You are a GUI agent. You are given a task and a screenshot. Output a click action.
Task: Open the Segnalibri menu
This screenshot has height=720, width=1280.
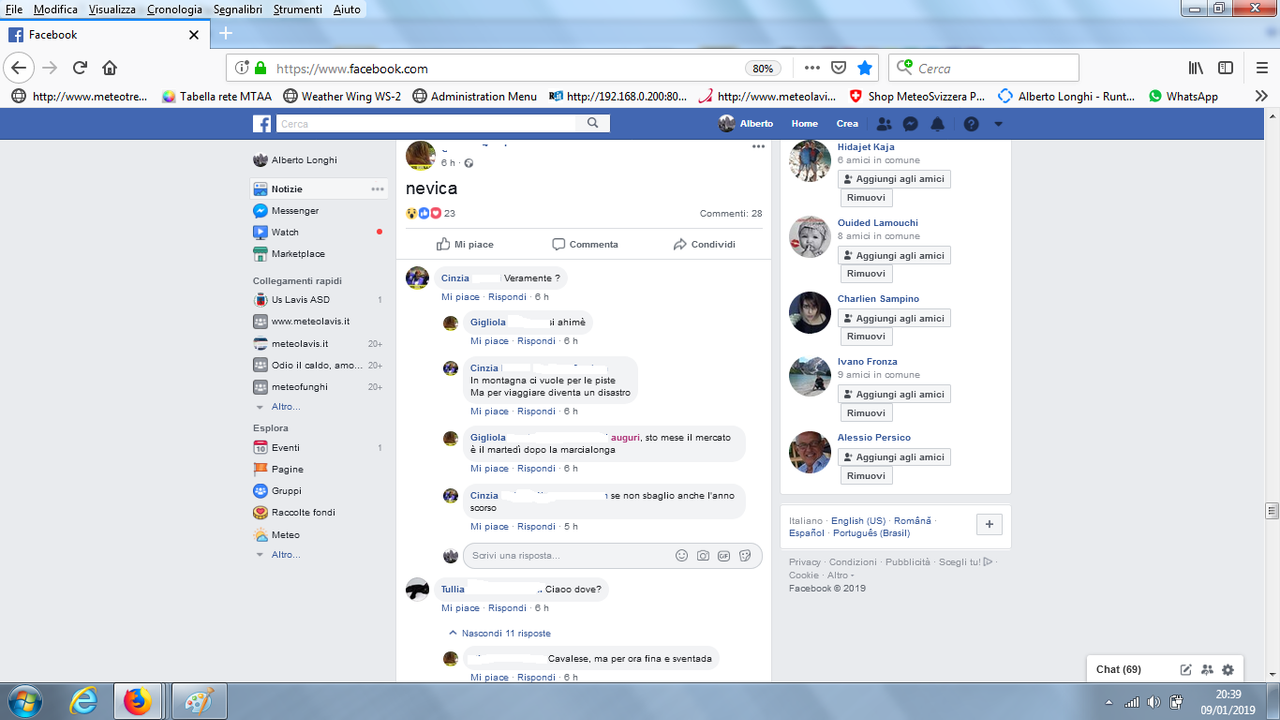coord(238,9)
